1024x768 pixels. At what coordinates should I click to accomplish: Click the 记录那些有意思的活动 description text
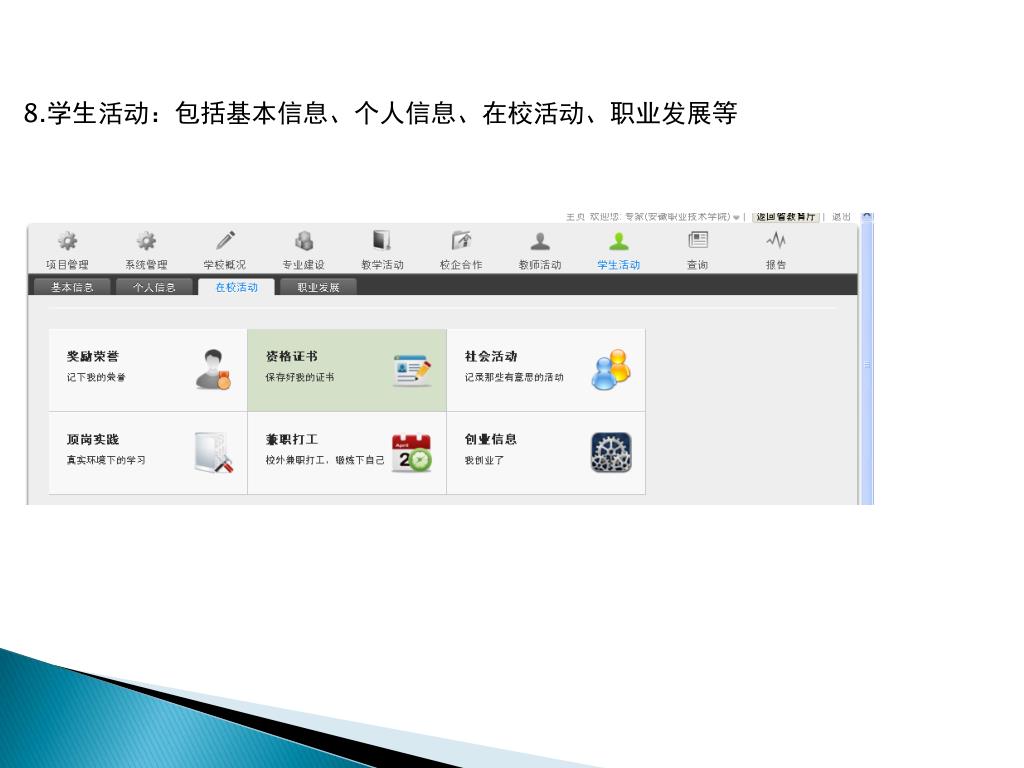click(x=514, y=377)
